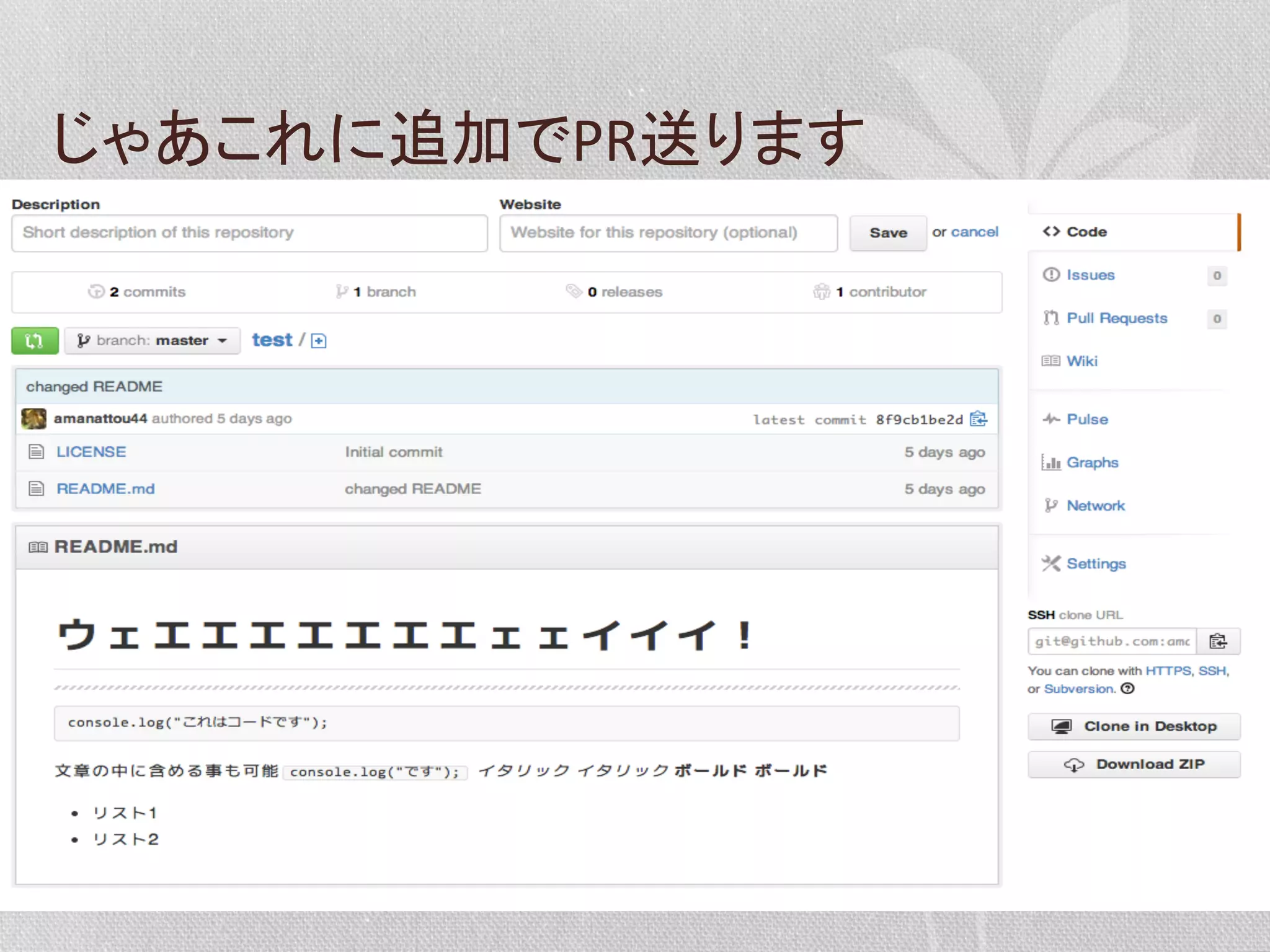The width and height of the screenshot is (1270, 952).
Task: Open the LICENSE file
Action: [x=91, y=452]
